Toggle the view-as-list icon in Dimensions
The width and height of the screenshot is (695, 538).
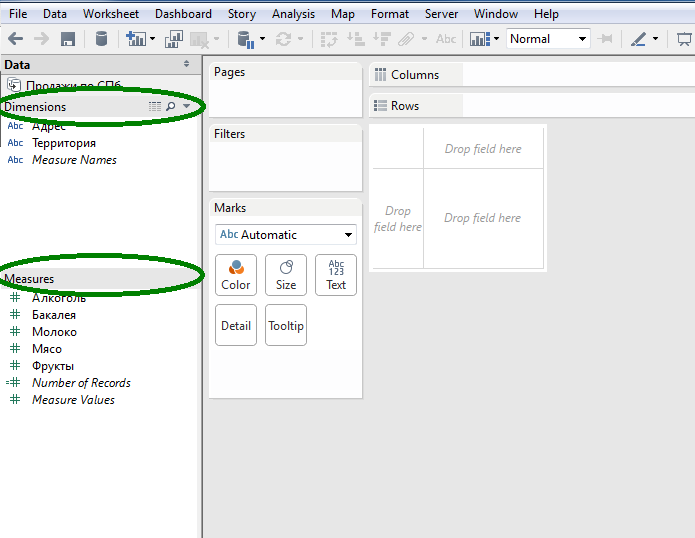155,106
